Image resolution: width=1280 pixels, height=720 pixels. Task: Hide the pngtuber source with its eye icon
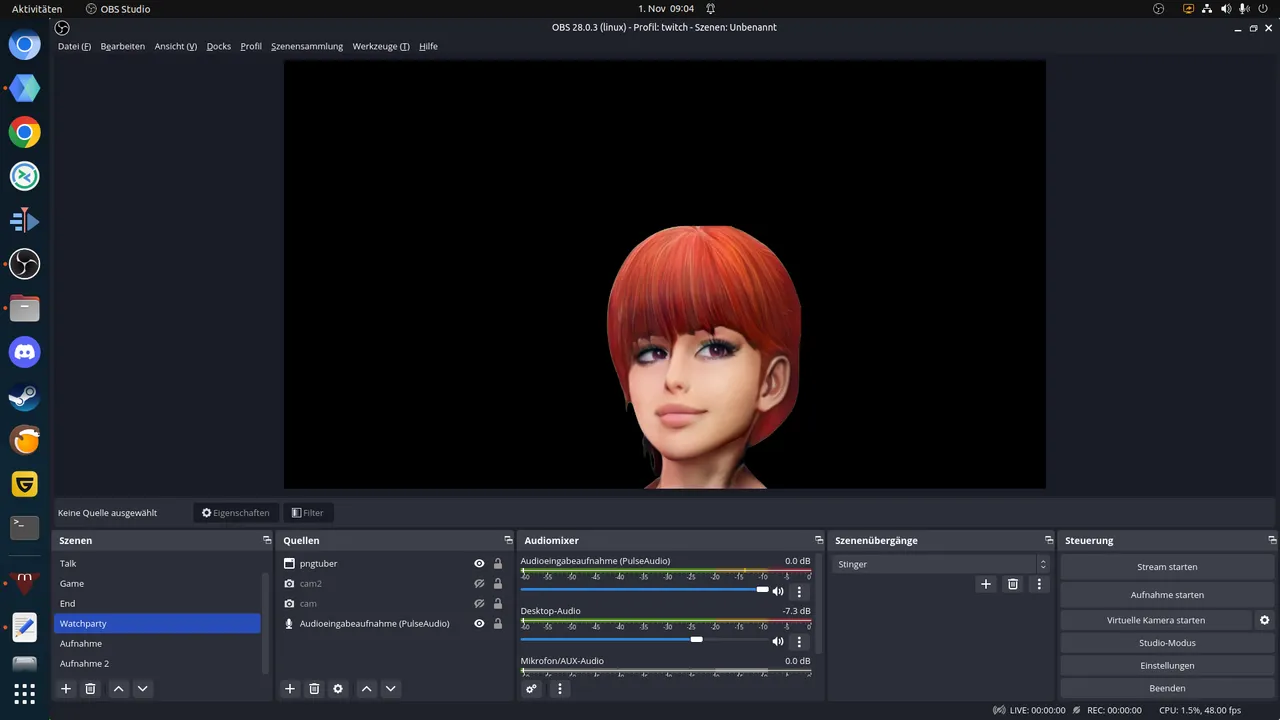point(479,564)
